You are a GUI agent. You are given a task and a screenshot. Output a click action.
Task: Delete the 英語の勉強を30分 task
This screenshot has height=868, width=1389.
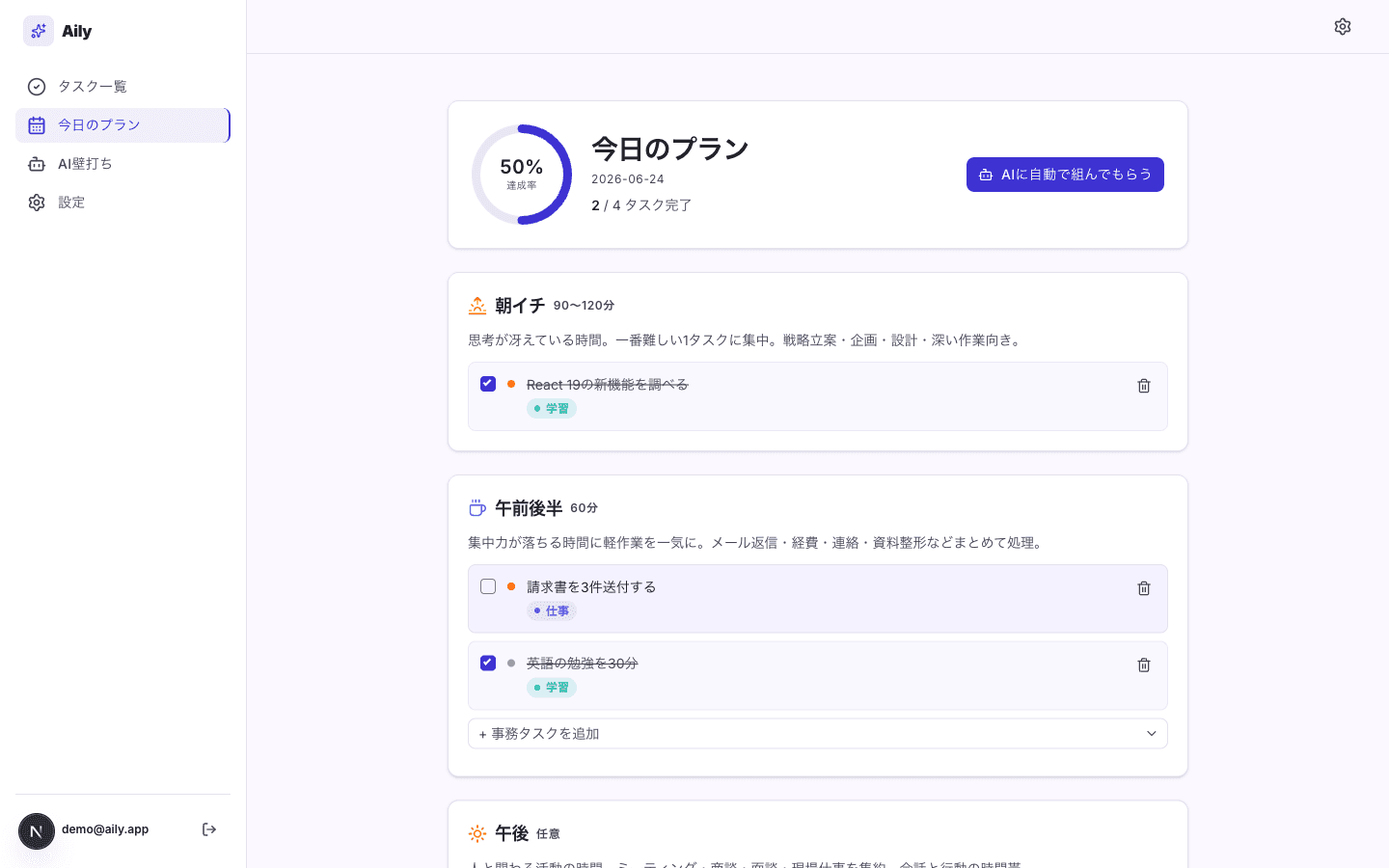(1144, 665)
